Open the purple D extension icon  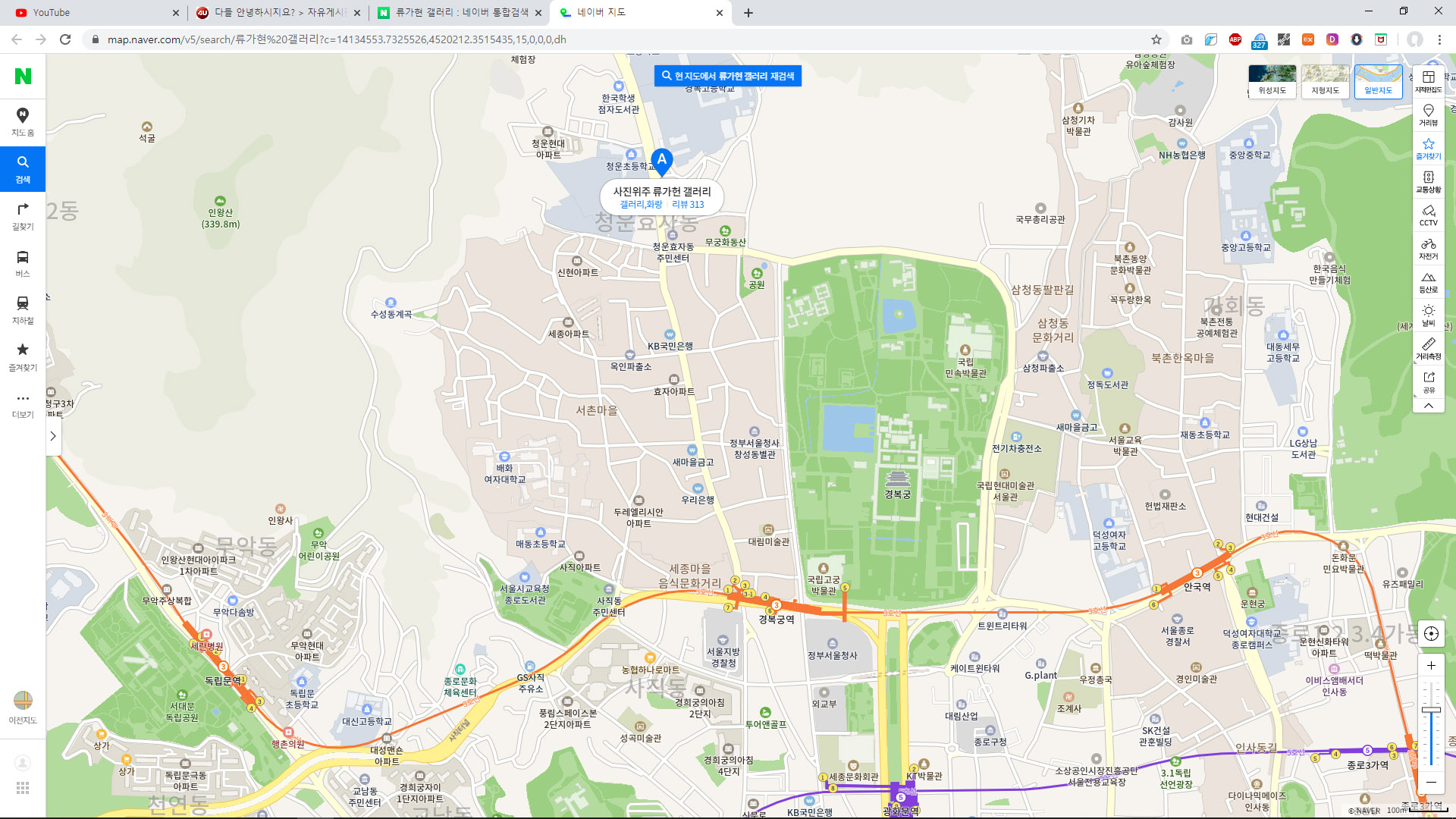pyautogui.click(x=1332, y=39)
